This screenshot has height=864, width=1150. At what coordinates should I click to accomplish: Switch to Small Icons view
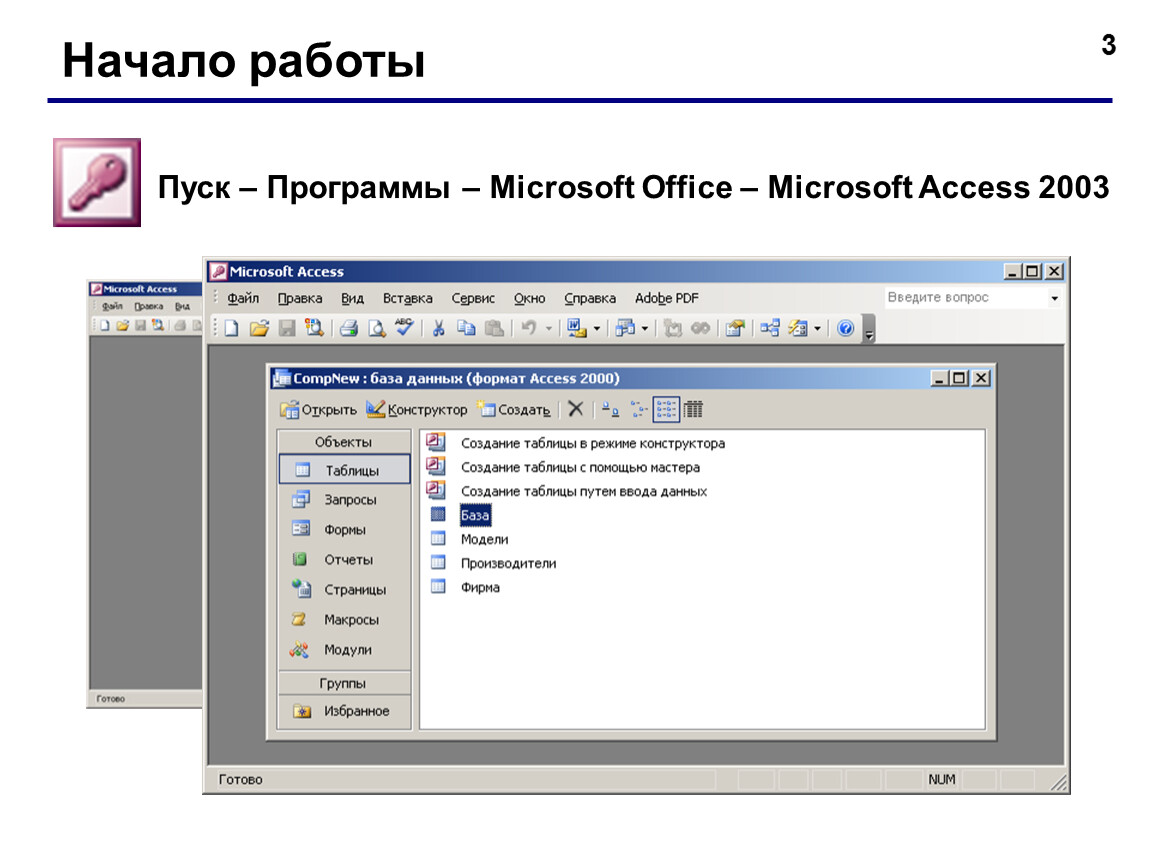click(638, 410)
